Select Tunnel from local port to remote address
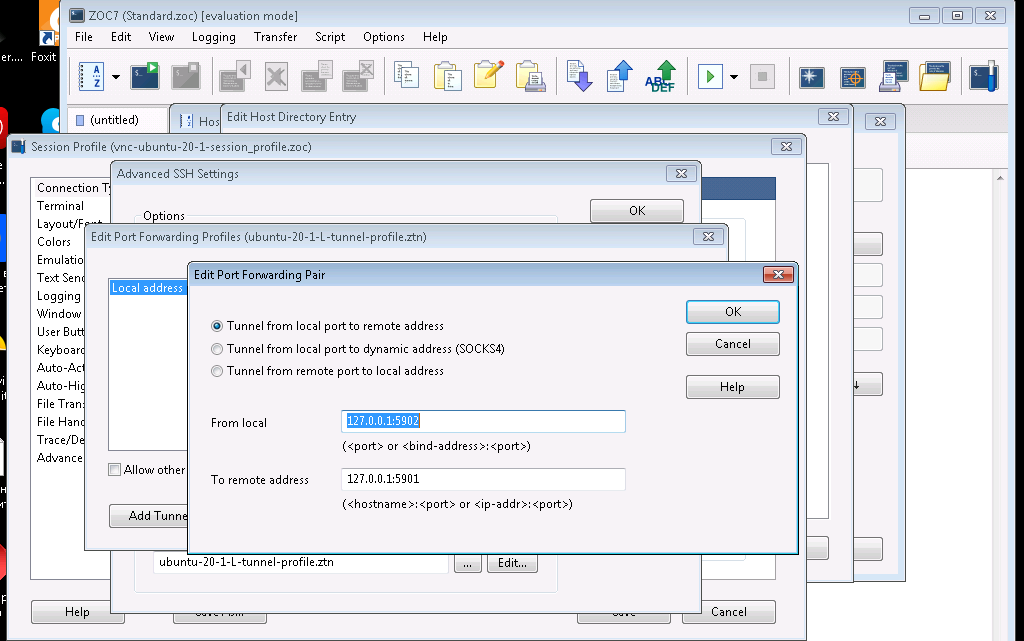This screenshot has width=1024, height=641. click(217, 326)
